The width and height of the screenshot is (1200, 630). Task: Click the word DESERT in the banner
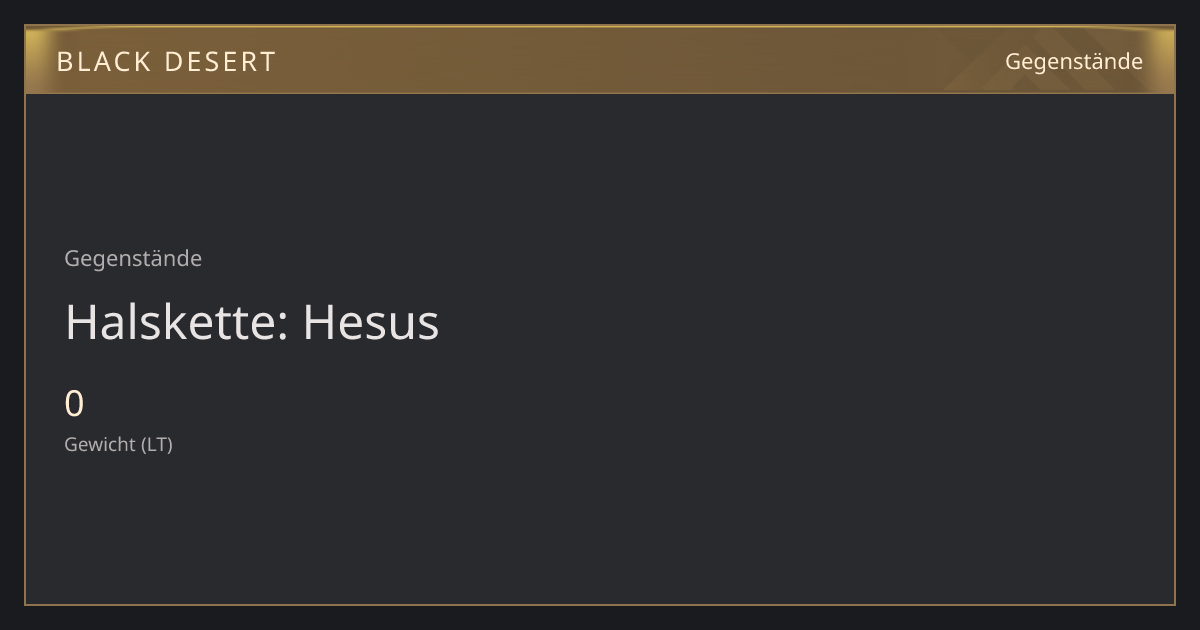point(219,62)
